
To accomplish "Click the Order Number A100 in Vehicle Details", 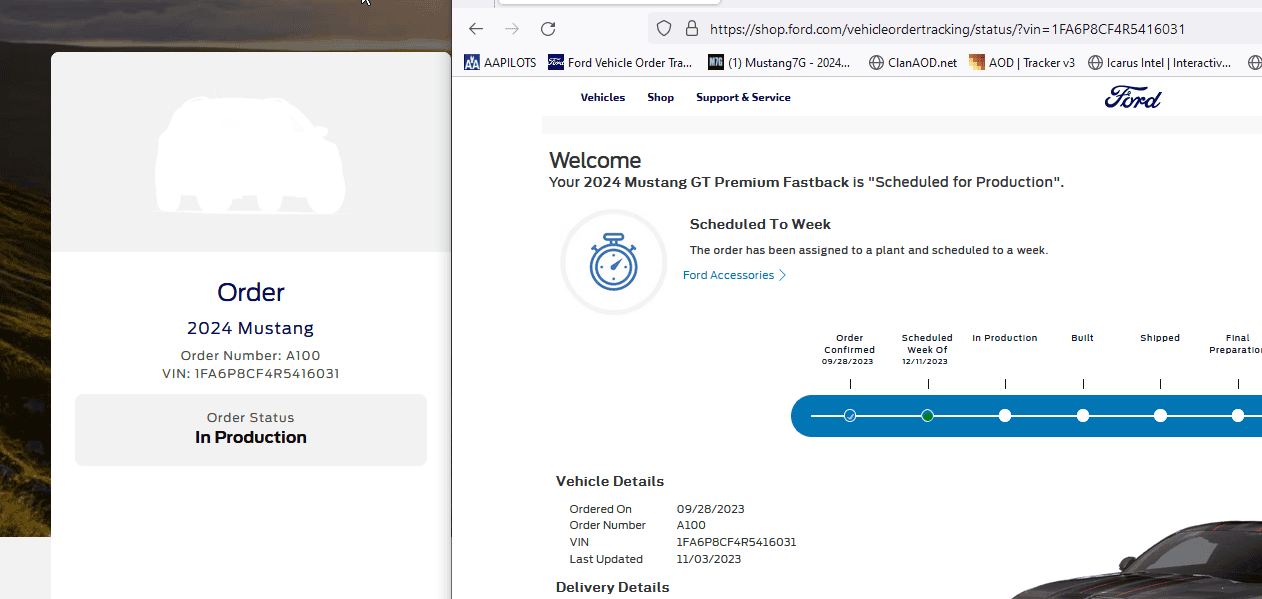I will [x=691, y=525].
